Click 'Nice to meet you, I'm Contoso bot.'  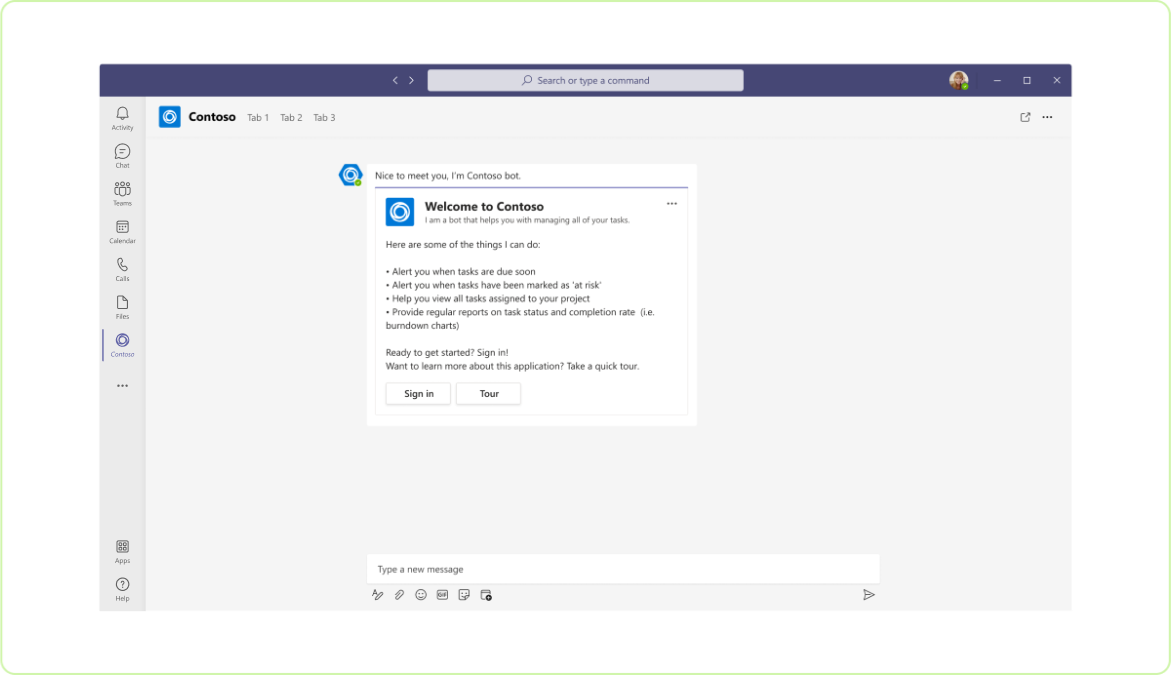[448, 176]
